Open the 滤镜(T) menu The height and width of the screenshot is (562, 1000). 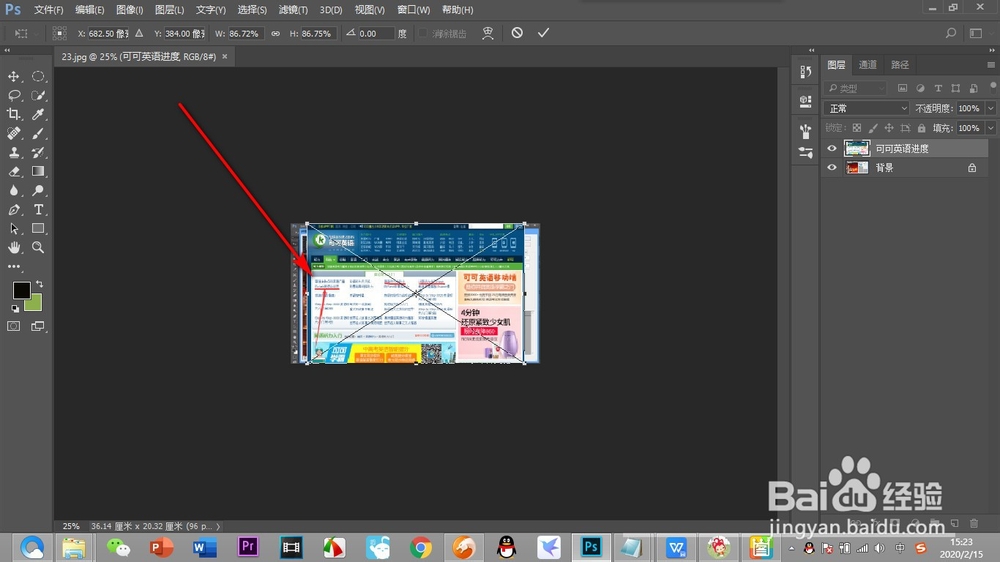(x=293, y=10)
